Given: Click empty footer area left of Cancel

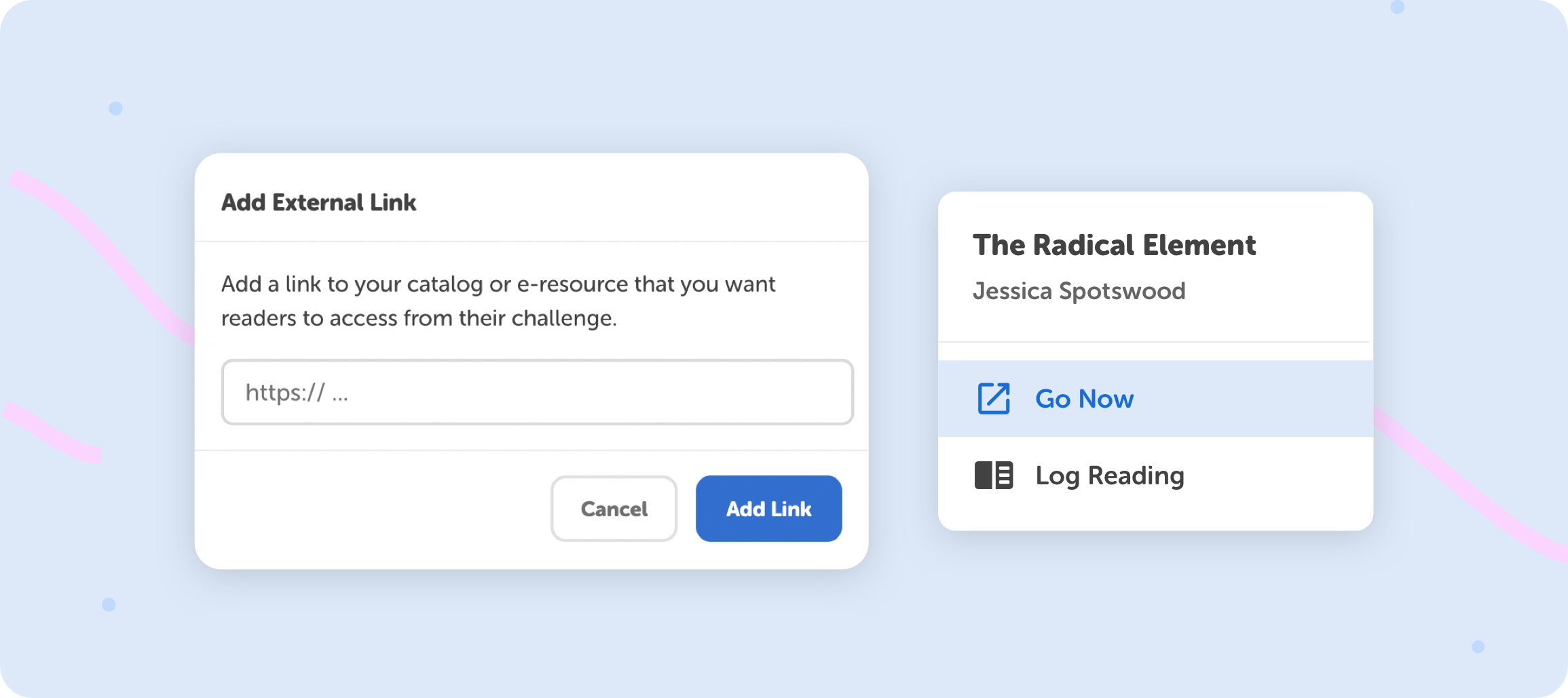Looking at the screenshot, I should pyautogui.click(x=373, y=509).
